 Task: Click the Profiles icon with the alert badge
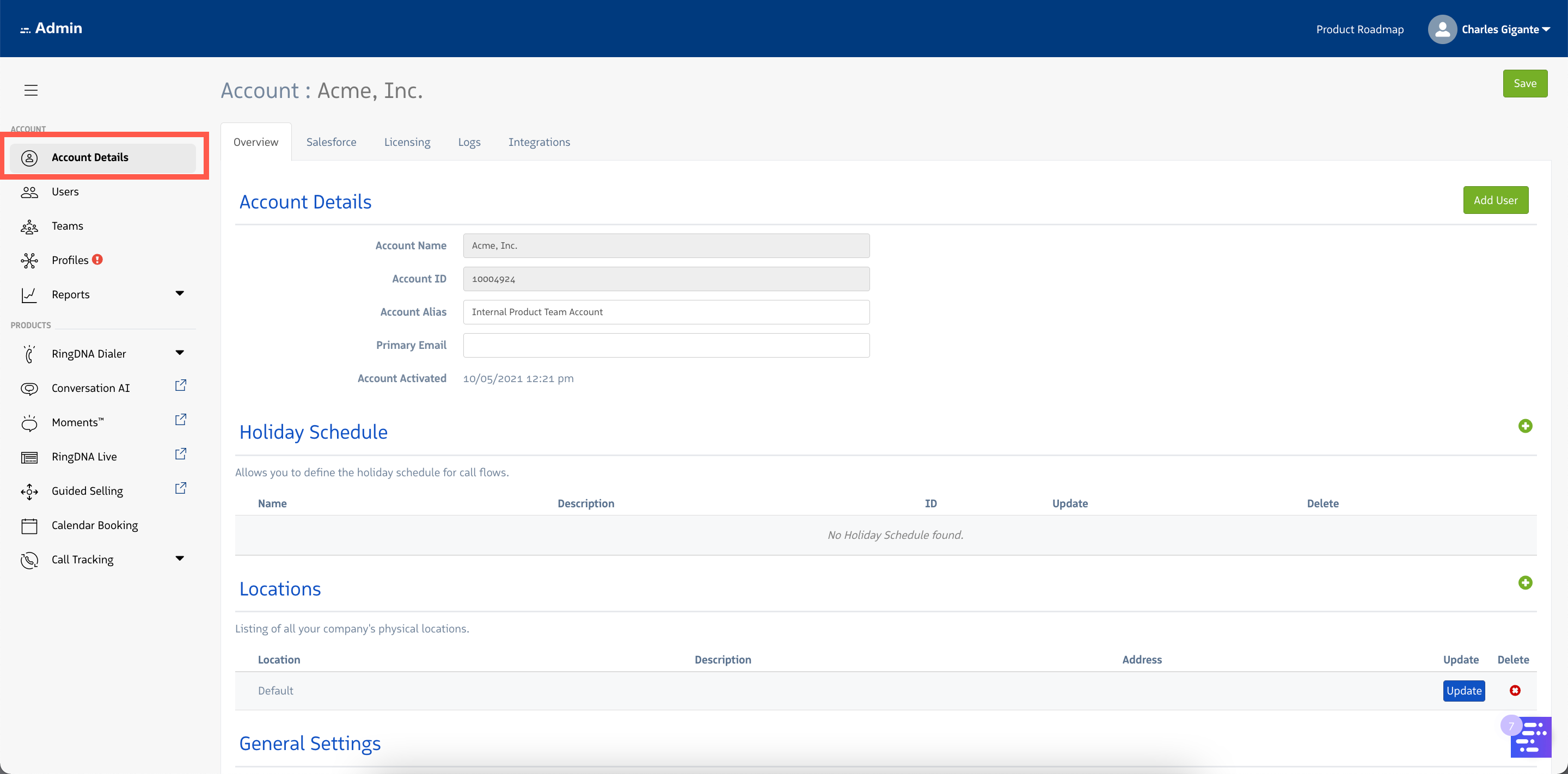pos(29,260)
